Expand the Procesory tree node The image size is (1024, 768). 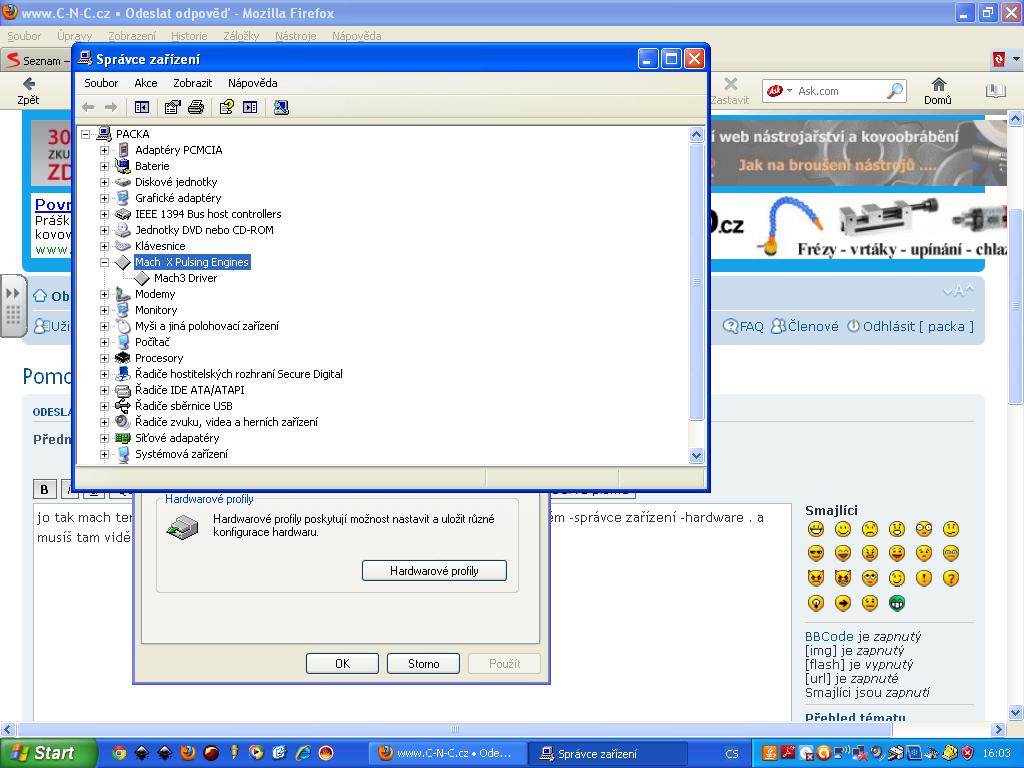click(x=104, y=358)
